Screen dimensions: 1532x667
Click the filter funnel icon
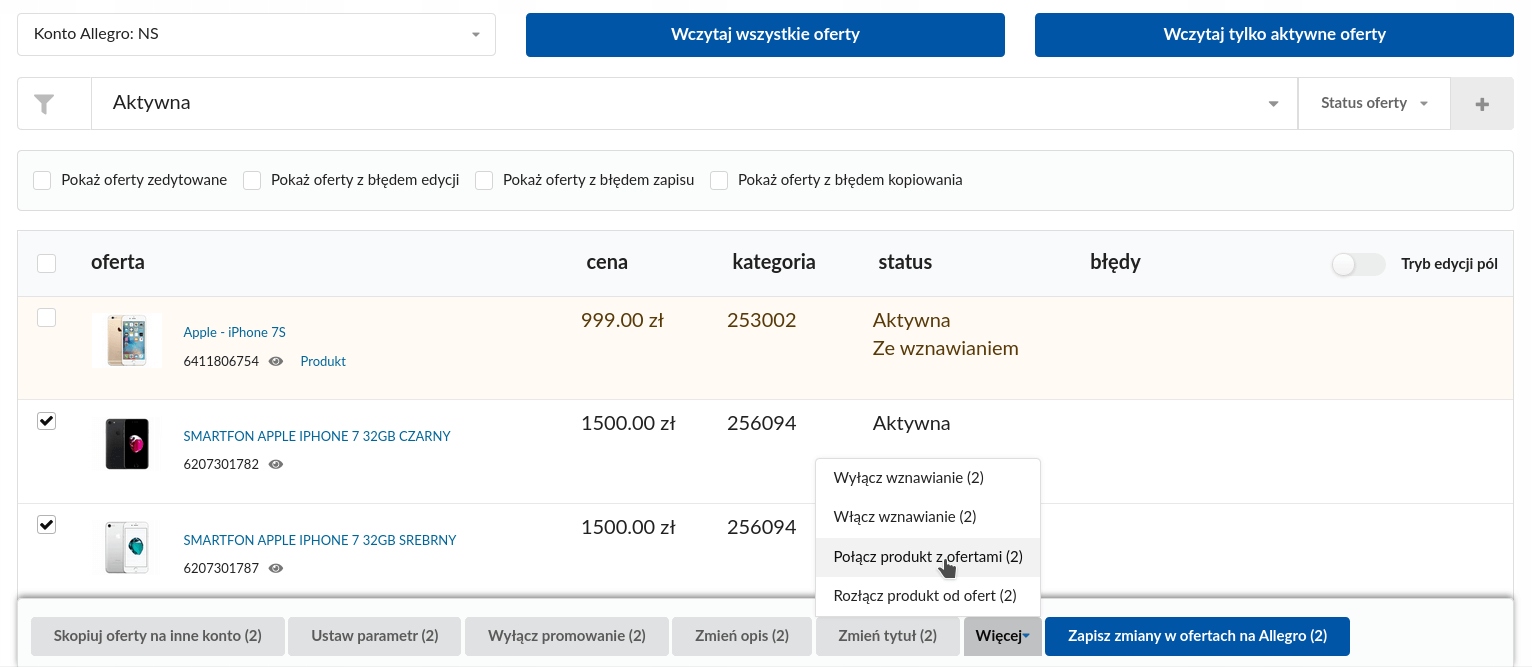pos(42,103)
